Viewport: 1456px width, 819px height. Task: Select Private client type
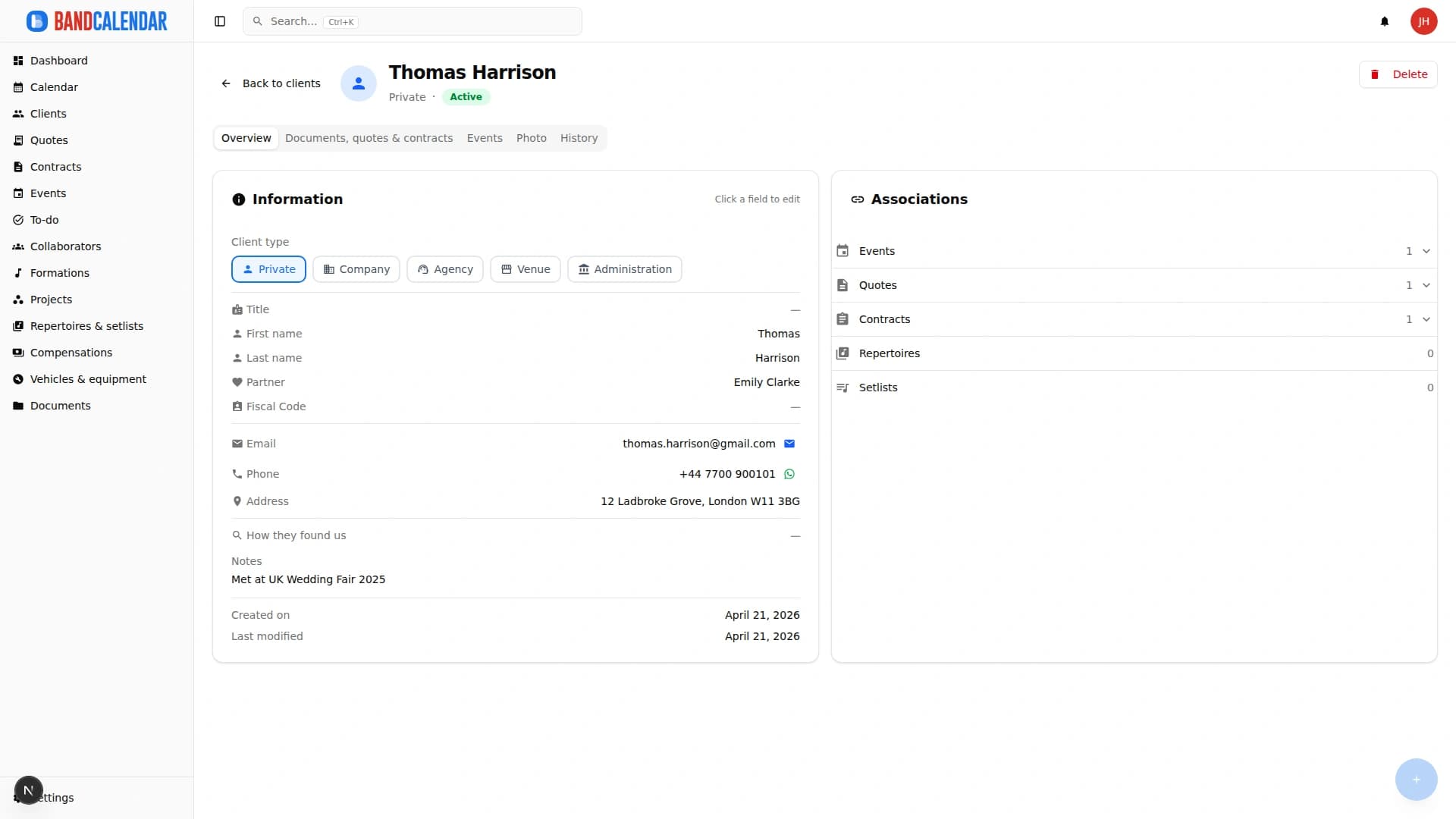pos(268,269)
